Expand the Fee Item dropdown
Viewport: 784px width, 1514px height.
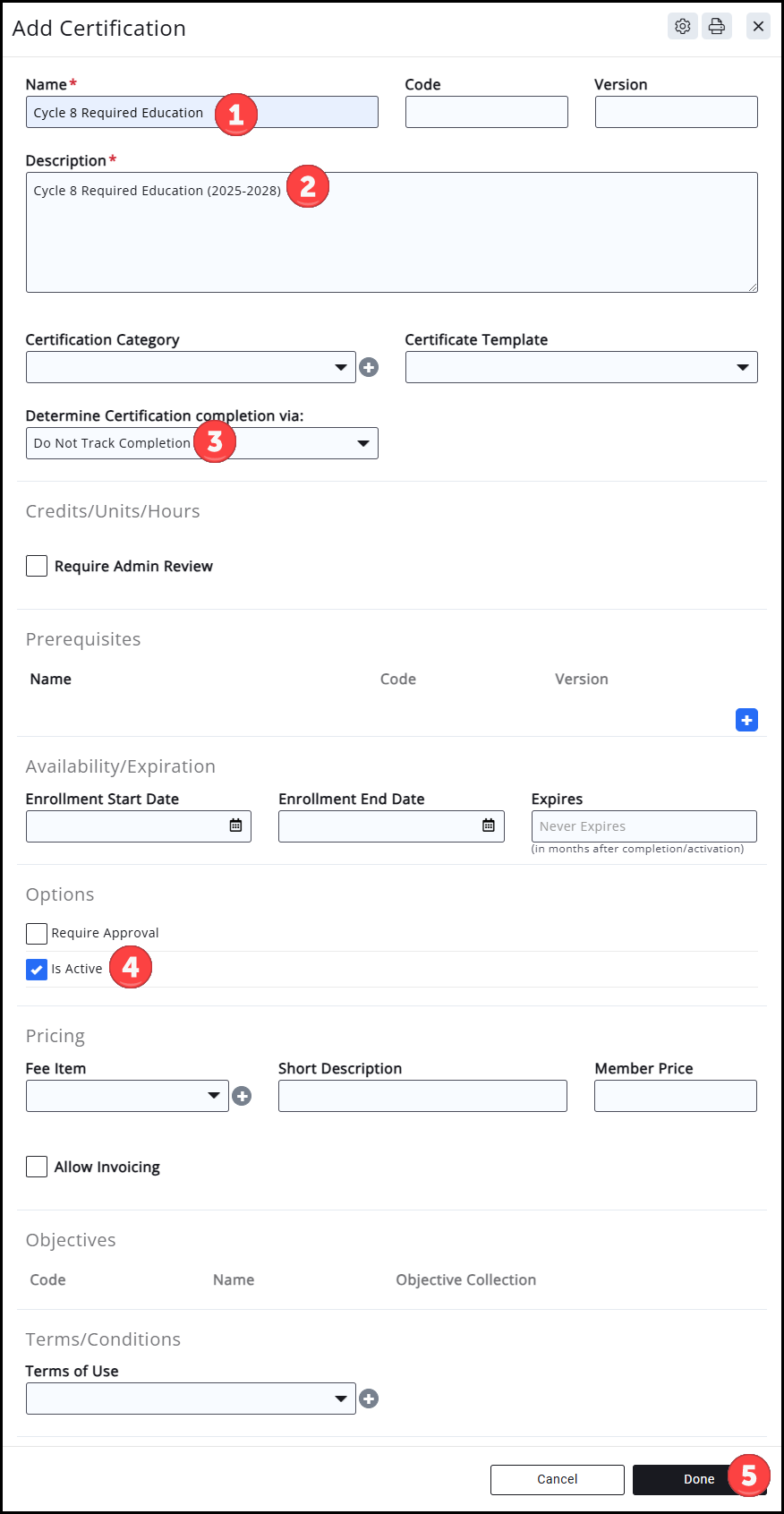(127, 1096)
